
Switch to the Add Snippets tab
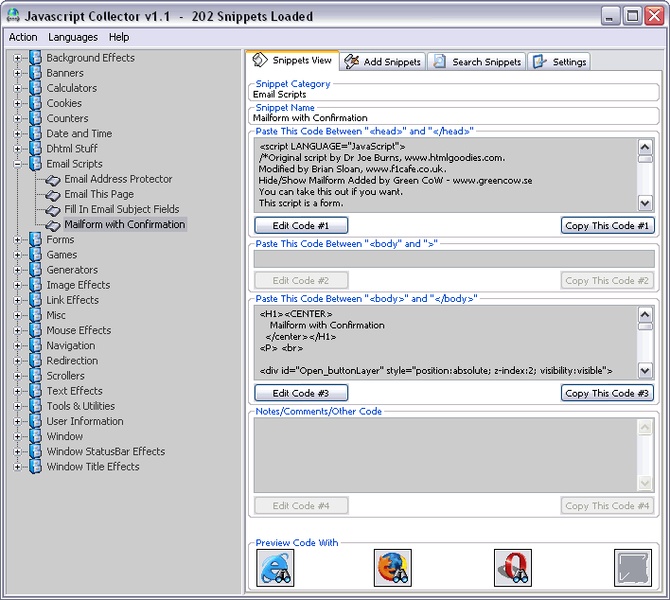pos(383,62)
